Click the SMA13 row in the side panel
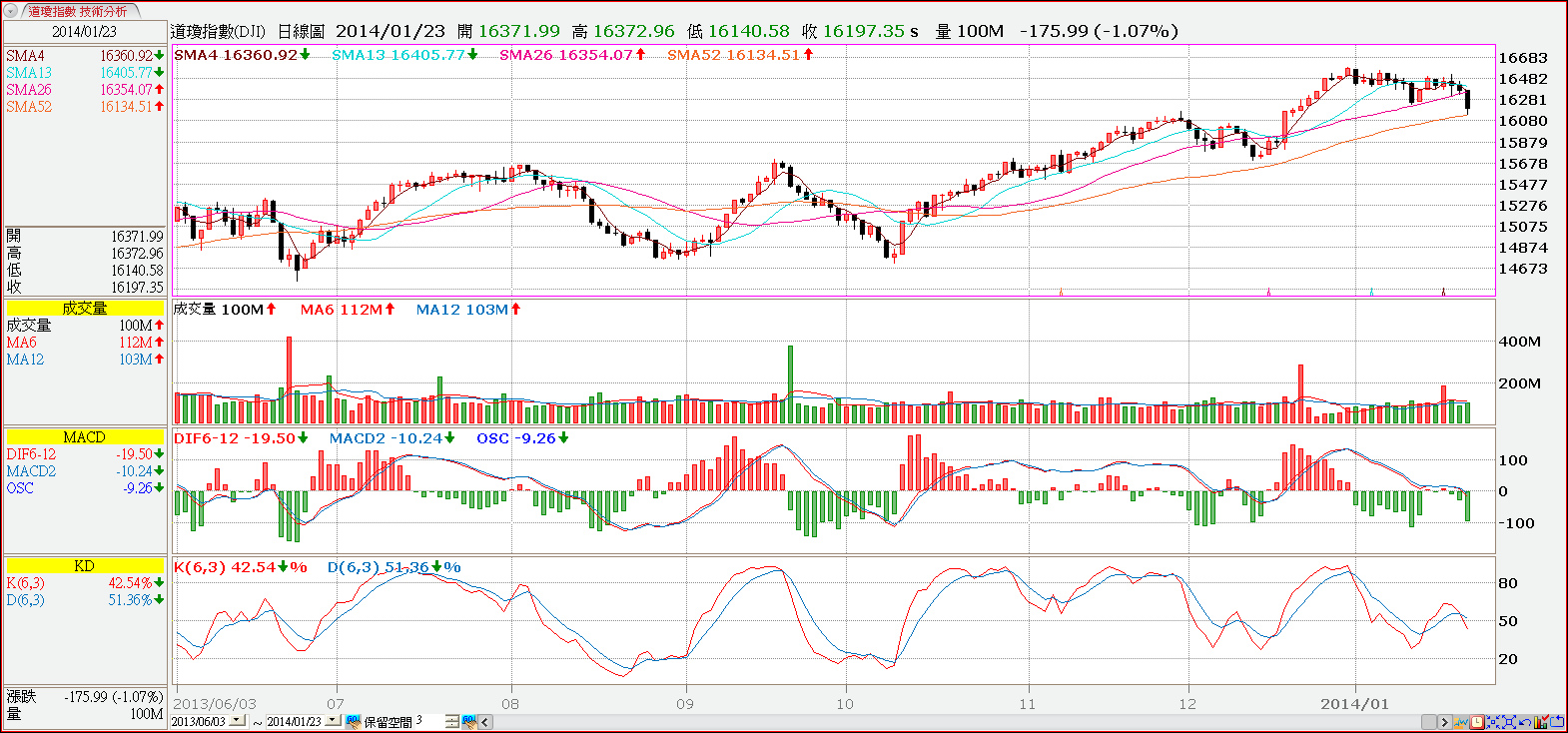The image size is (1568, 733). pos(85,73)
